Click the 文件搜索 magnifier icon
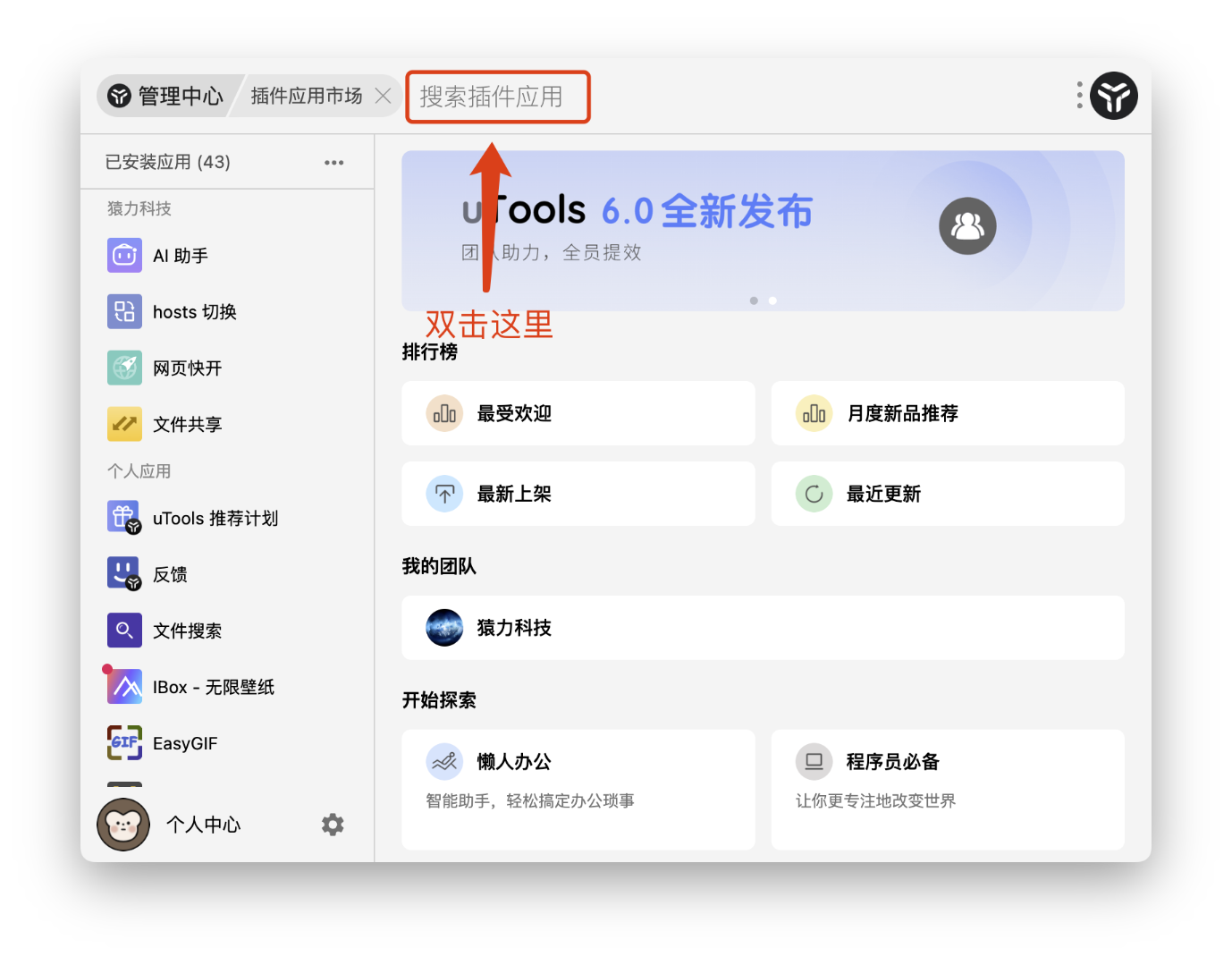The image size is (1232, 965). coord(124,631)
